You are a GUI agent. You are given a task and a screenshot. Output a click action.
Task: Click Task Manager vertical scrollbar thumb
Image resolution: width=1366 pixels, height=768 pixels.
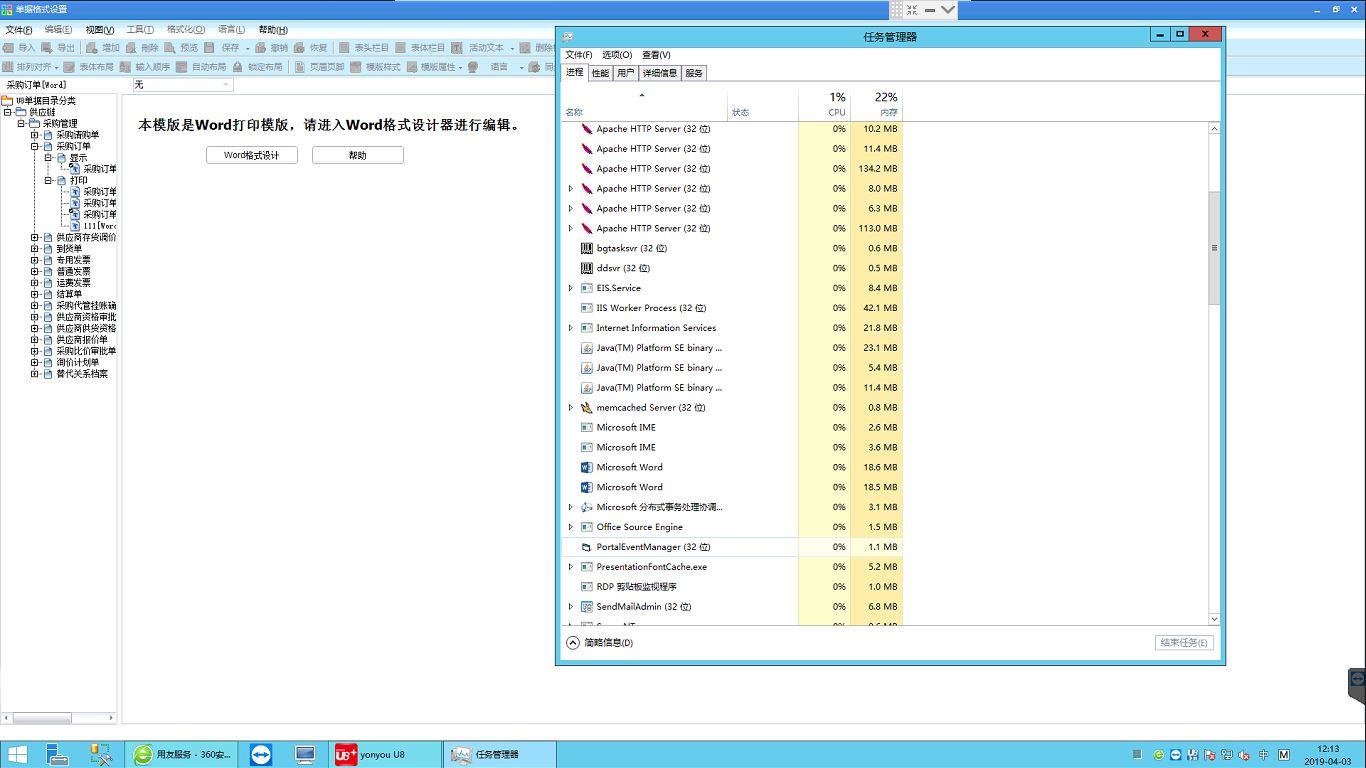[1215, 247]
